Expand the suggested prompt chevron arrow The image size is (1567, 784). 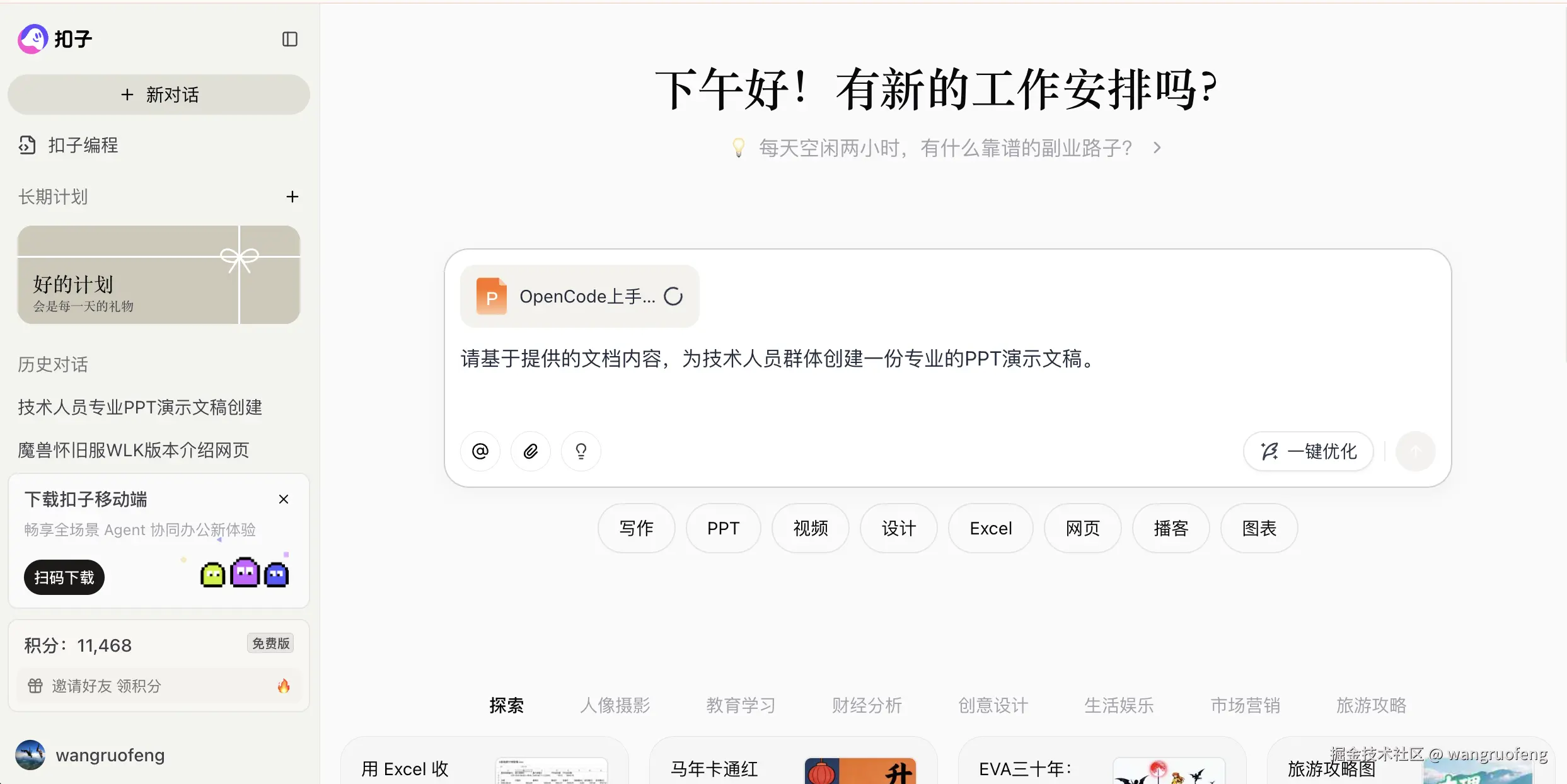[1157, 148]
